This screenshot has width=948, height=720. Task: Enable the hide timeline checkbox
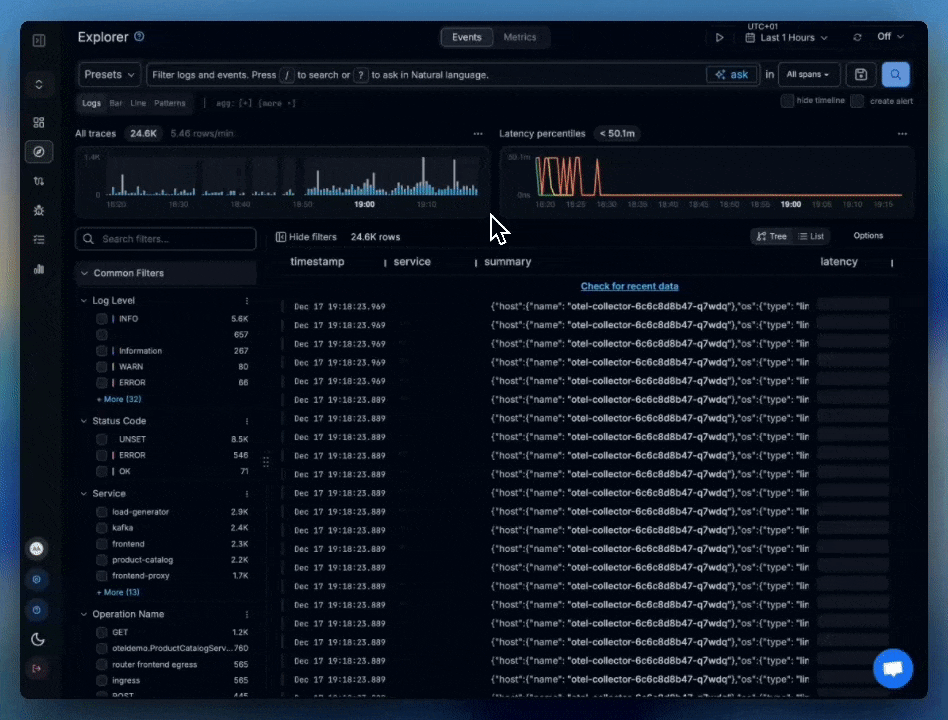click(789, 100)
